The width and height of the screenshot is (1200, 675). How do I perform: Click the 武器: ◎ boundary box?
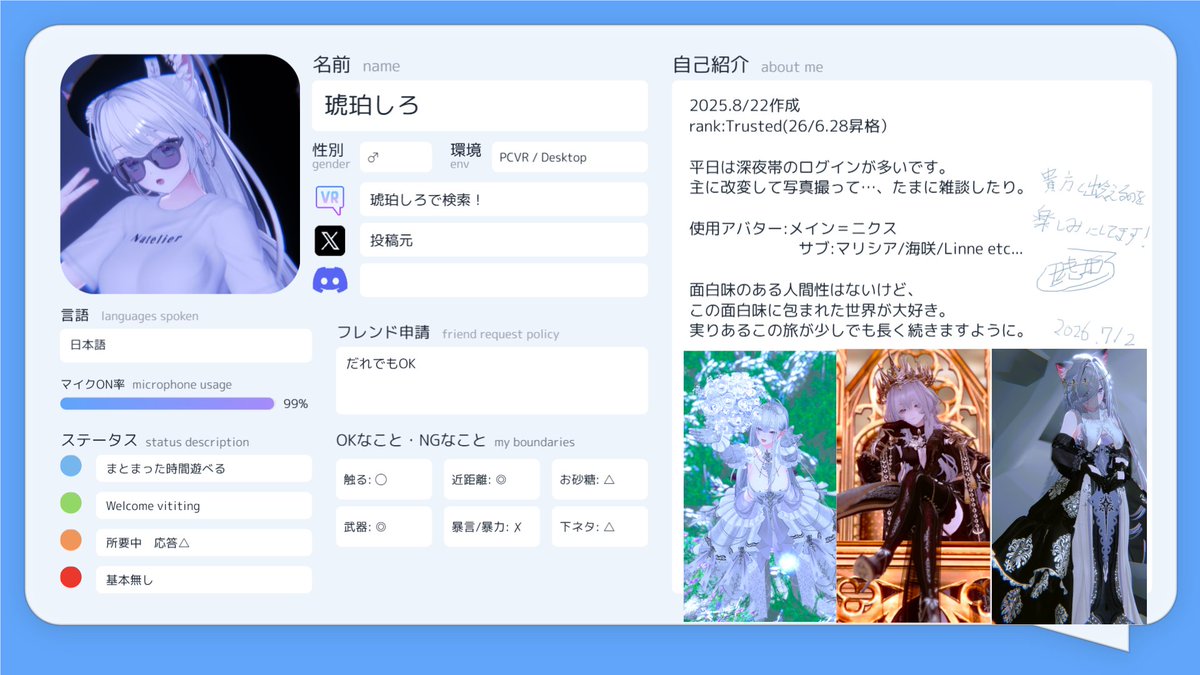click(384, 526)
